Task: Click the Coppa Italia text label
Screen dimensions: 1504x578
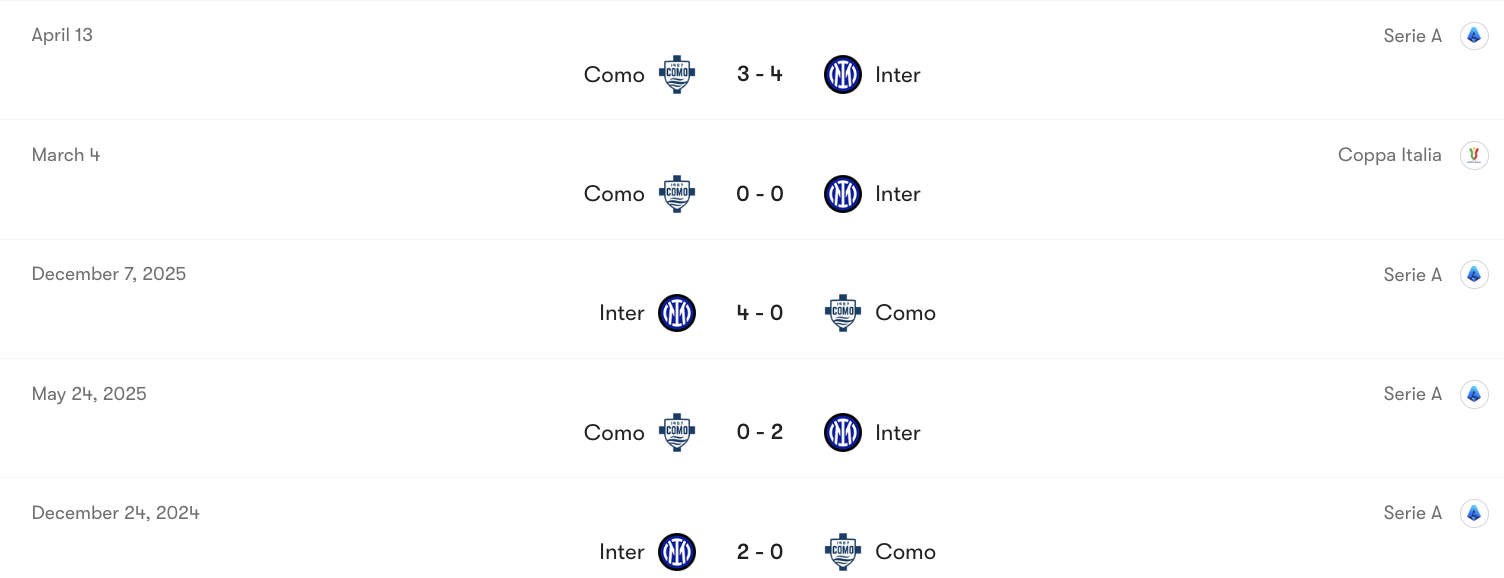Action: pyautogui.click(x=1389, y=155)
